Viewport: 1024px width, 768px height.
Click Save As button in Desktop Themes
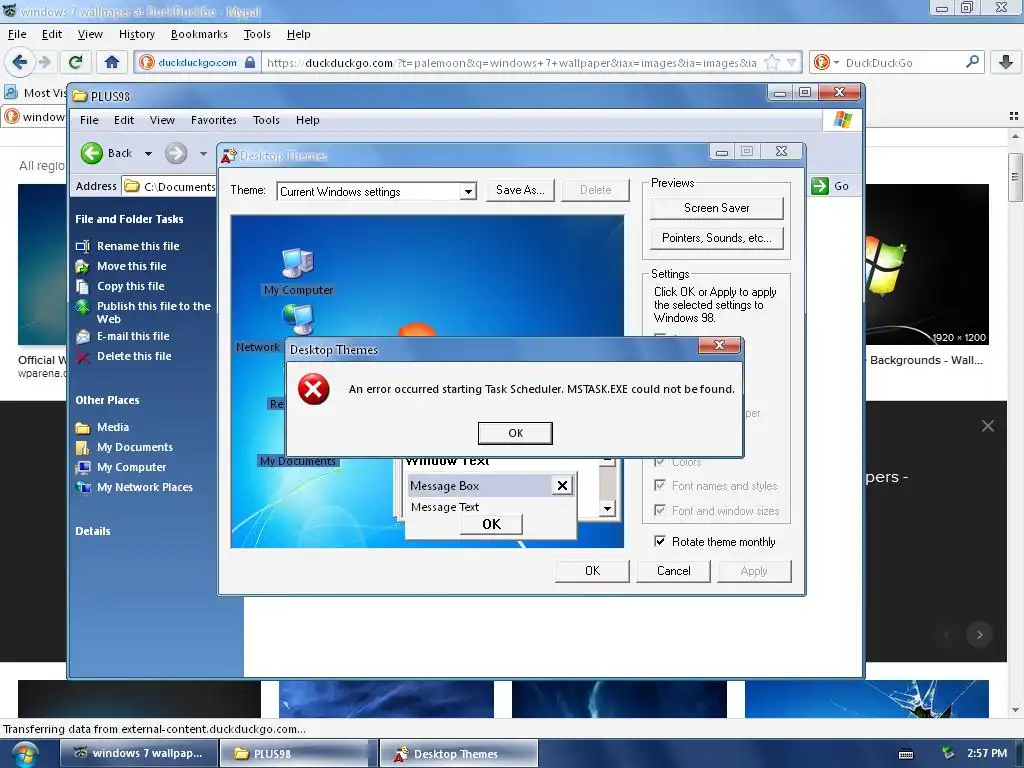coord(520,190)
